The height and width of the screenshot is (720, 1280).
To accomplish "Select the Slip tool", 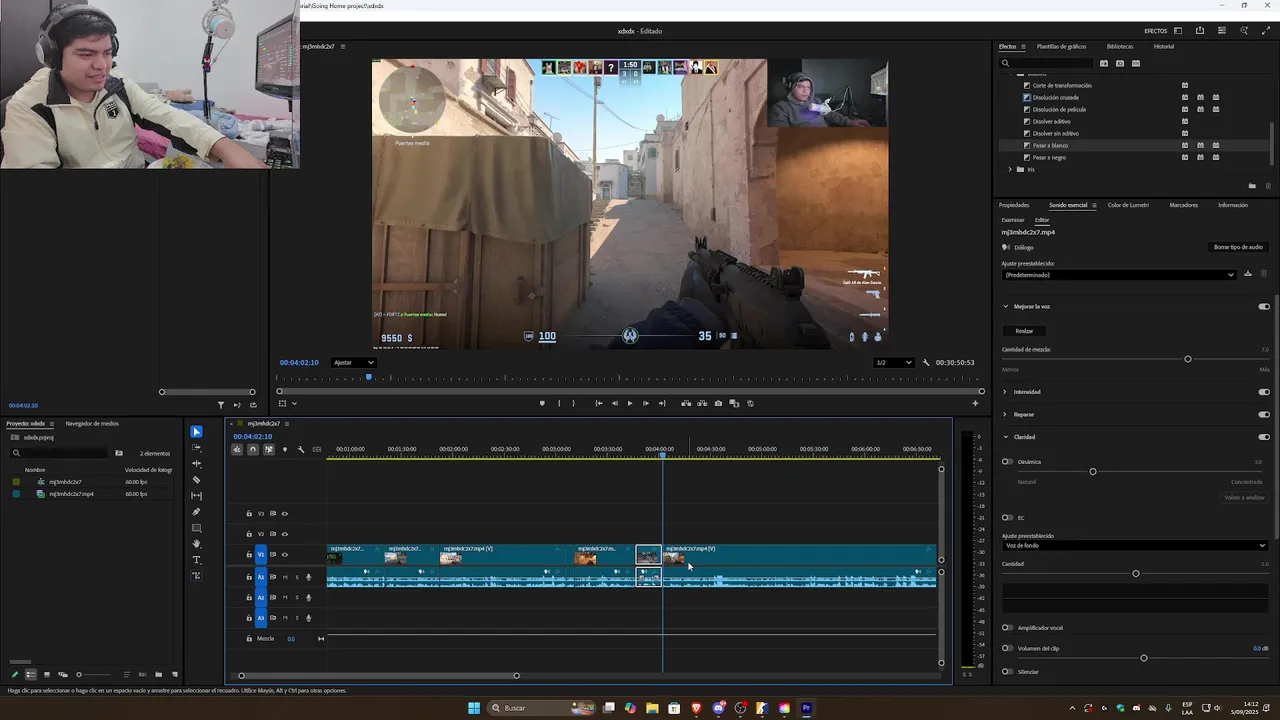I will pyautogui.click(x=196, y=496).
